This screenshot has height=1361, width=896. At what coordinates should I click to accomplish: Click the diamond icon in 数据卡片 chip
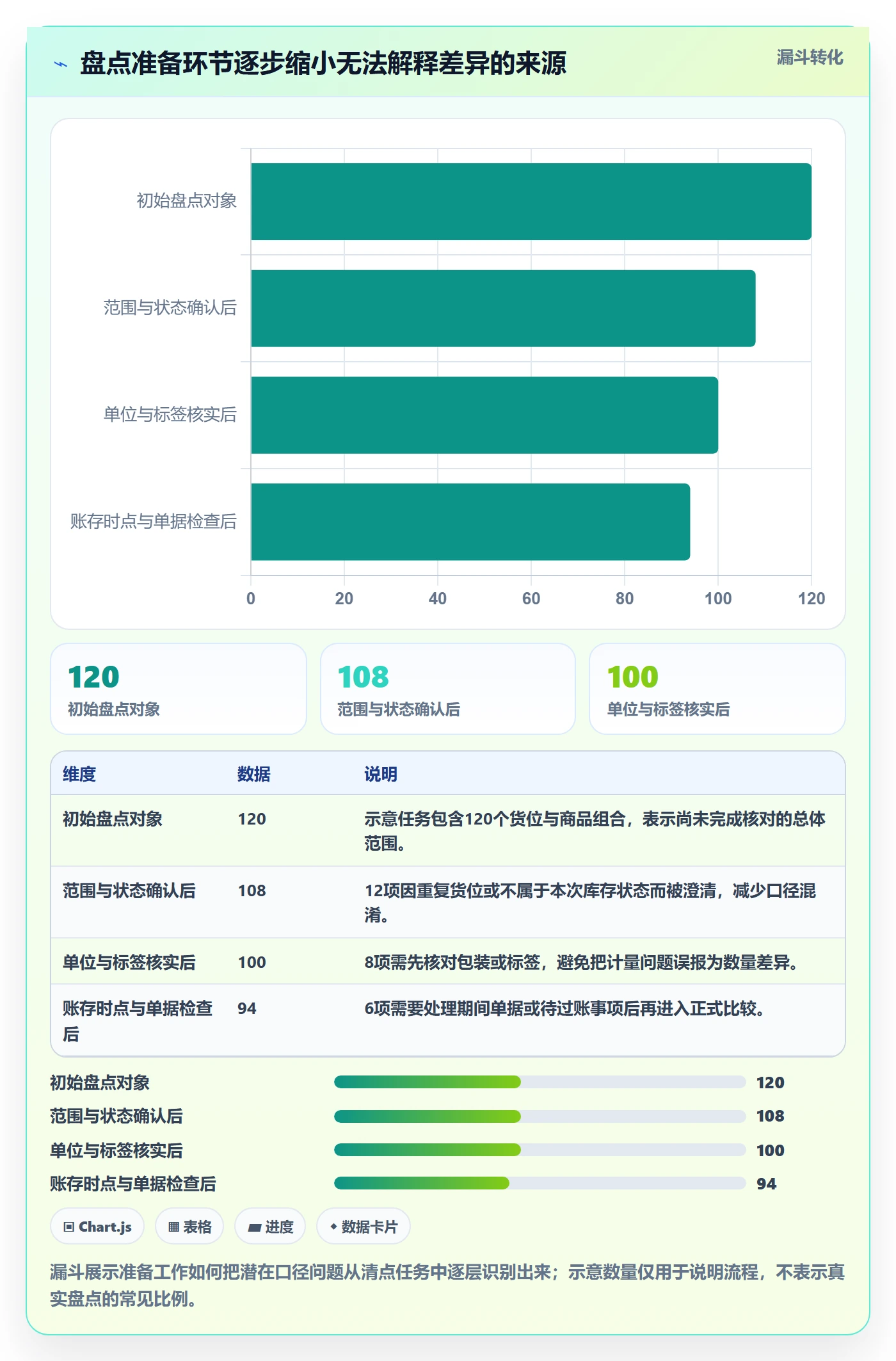click(x=333, y=1227)
